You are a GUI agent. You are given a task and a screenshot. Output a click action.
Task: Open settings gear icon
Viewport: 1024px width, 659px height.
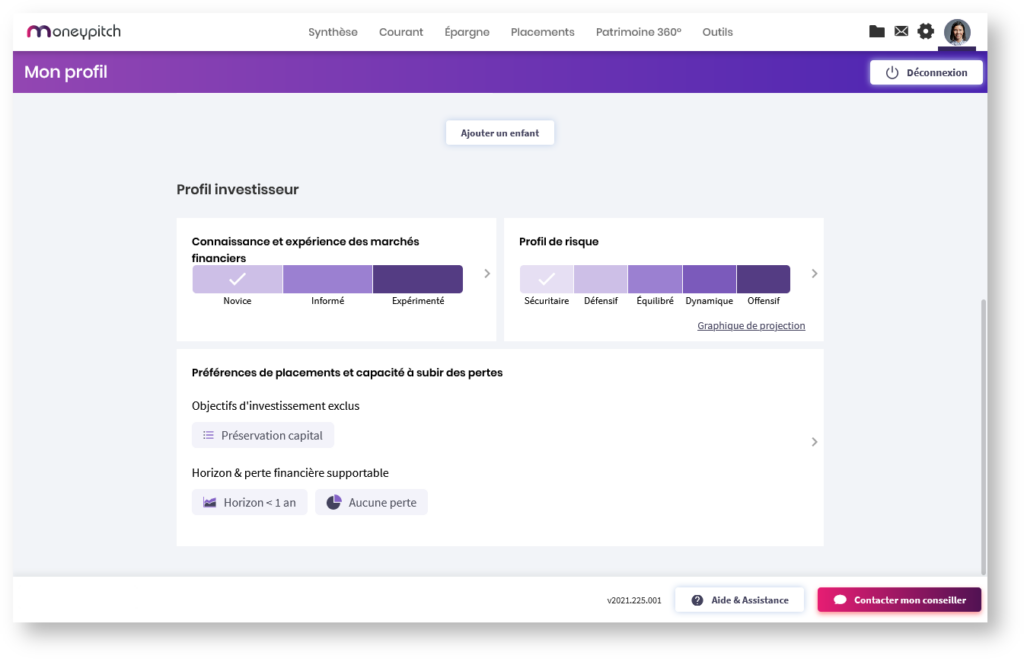(x=926, y=32)
